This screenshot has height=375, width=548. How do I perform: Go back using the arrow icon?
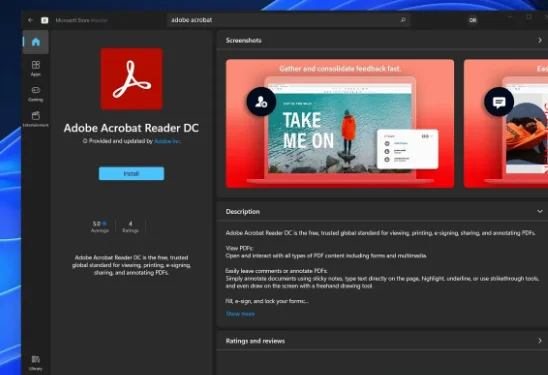click(x=30, y=20)
